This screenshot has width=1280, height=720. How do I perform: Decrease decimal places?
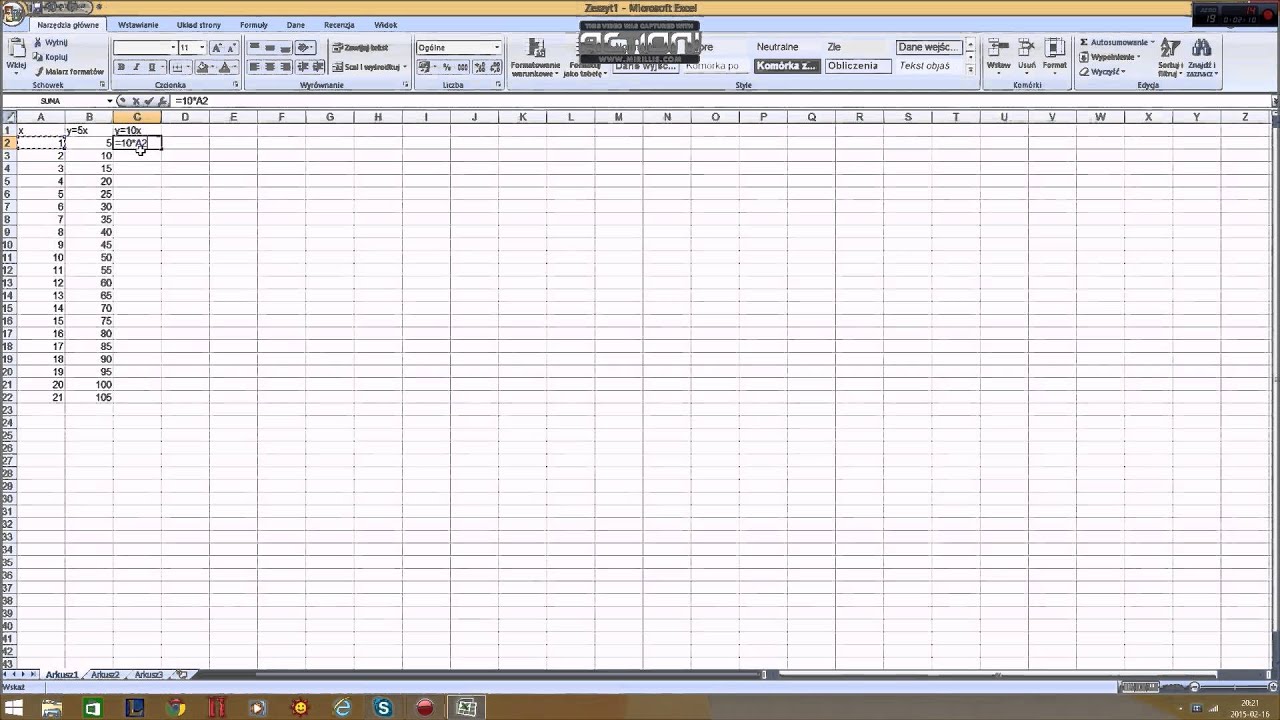(x=495, y=67)
